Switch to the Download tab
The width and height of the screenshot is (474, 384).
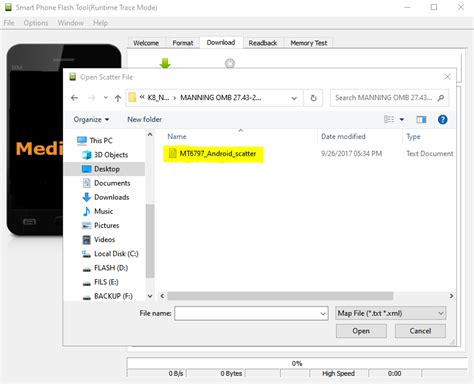(x=221, y=42)
